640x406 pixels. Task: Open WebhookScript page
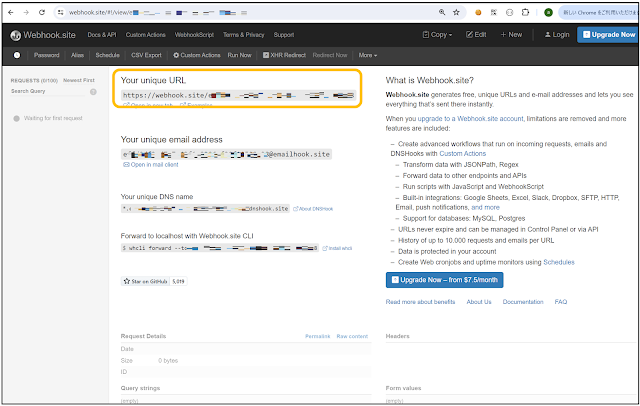[194, 35]
